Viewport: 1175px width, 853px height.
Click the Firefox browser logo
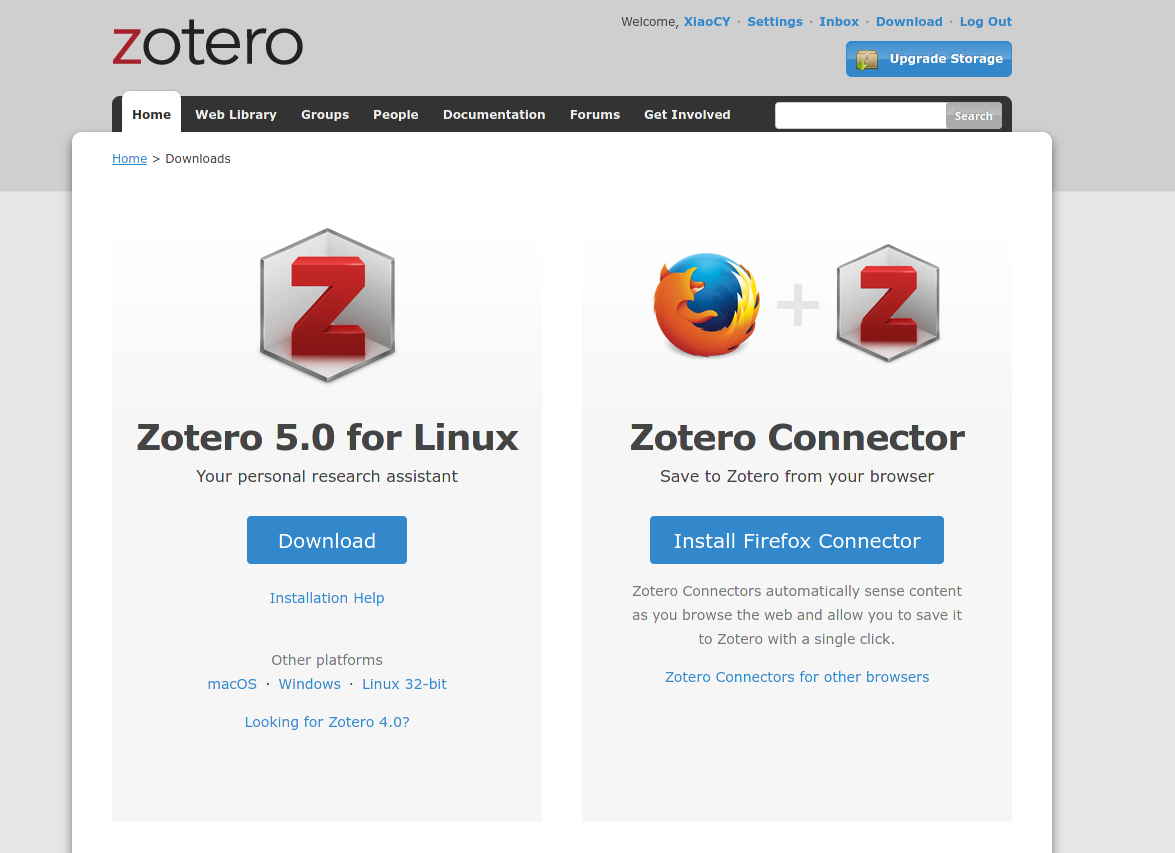[707, 304]
